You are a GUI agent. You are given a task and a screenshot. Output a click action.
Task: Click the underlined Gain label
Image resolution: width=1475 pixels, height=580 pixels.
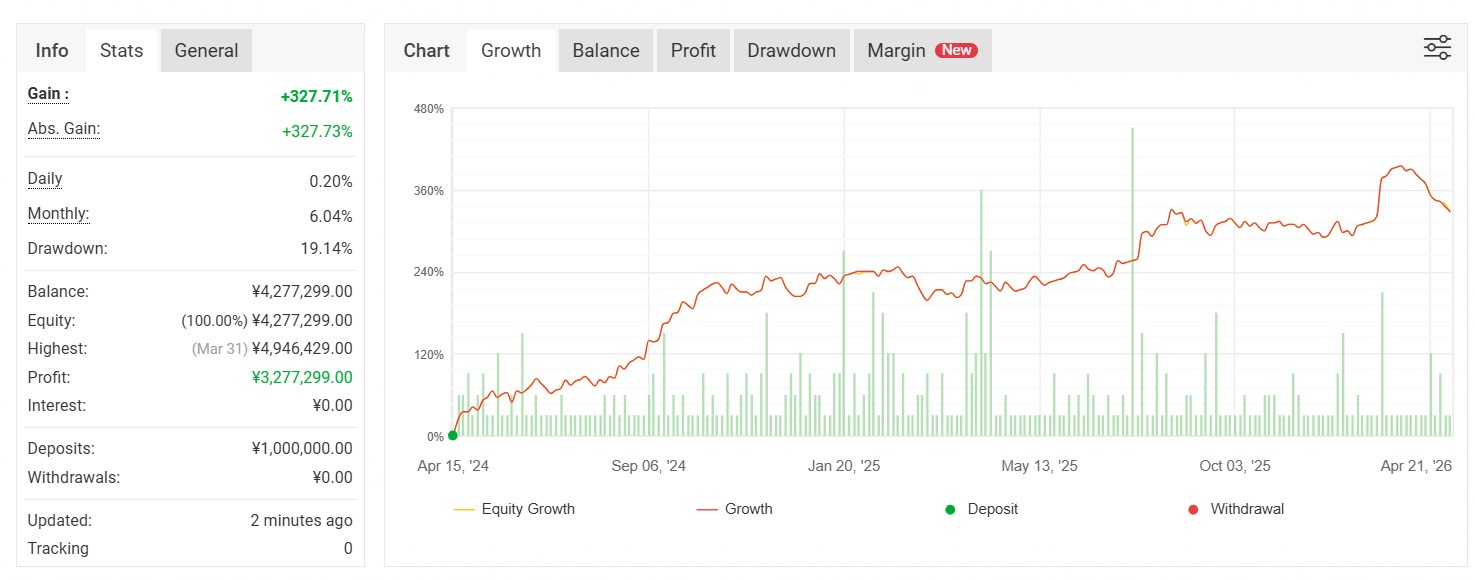point(48,94)
